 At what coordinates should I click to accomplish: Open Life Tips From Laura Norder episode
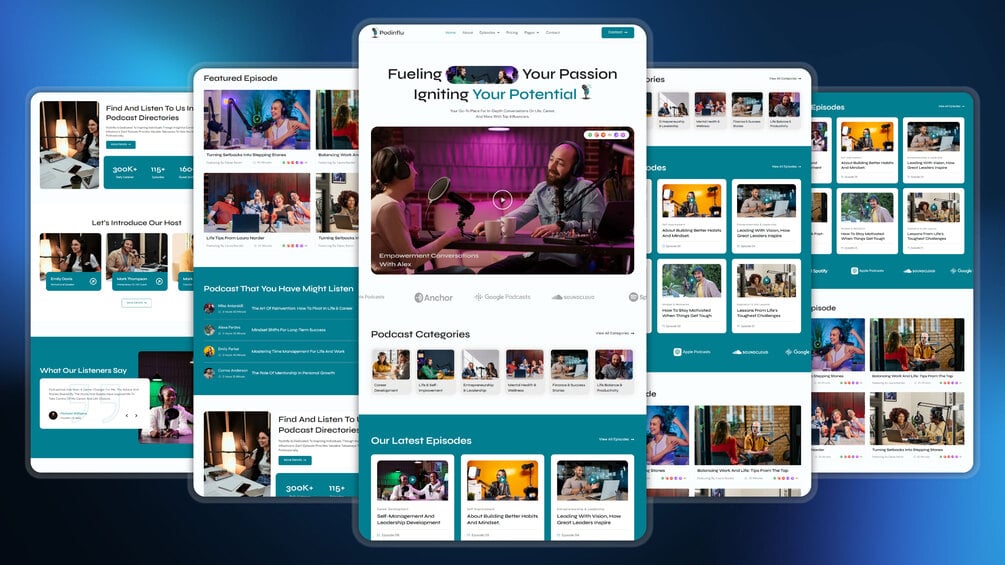[256, 202]
